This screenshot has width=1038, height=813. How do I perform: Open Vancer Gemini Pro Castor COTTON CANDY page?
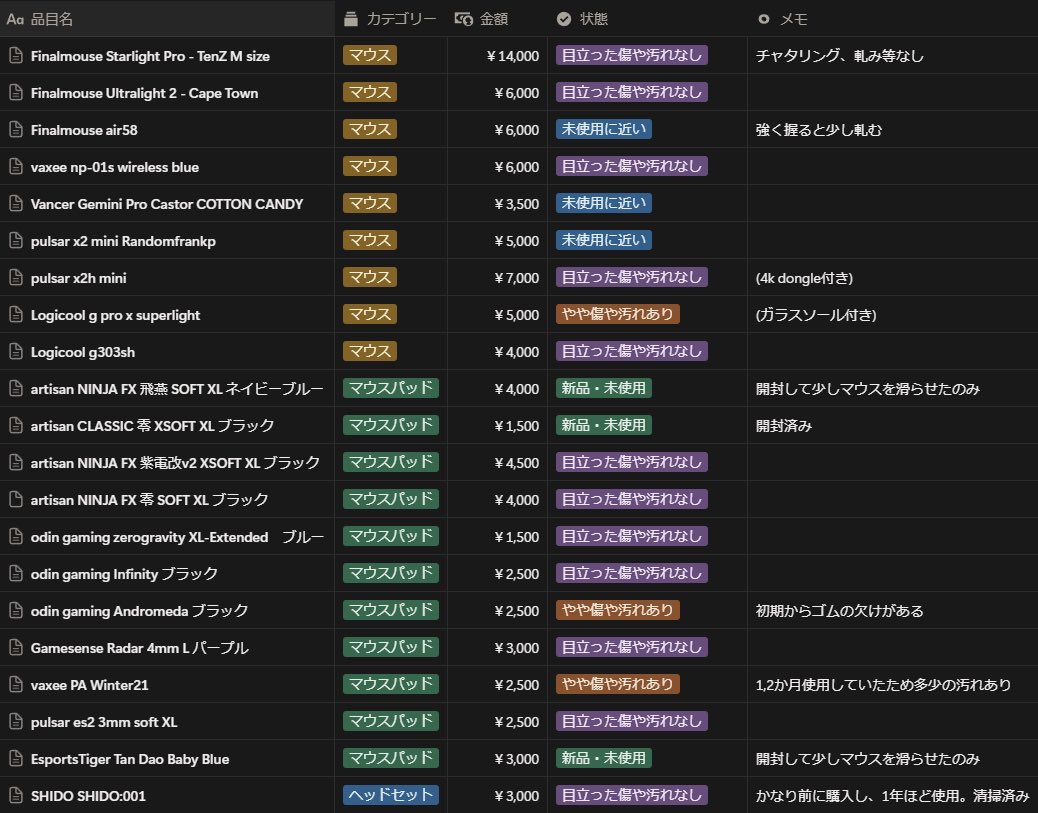(x=167, y=204)
